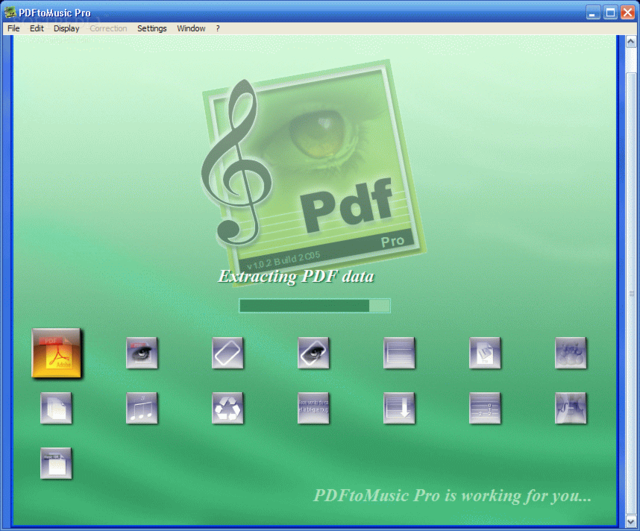Click the Extracting PDF data progress bar
Image resolution: width=640 pixels, height=531 pixels.
314,306
